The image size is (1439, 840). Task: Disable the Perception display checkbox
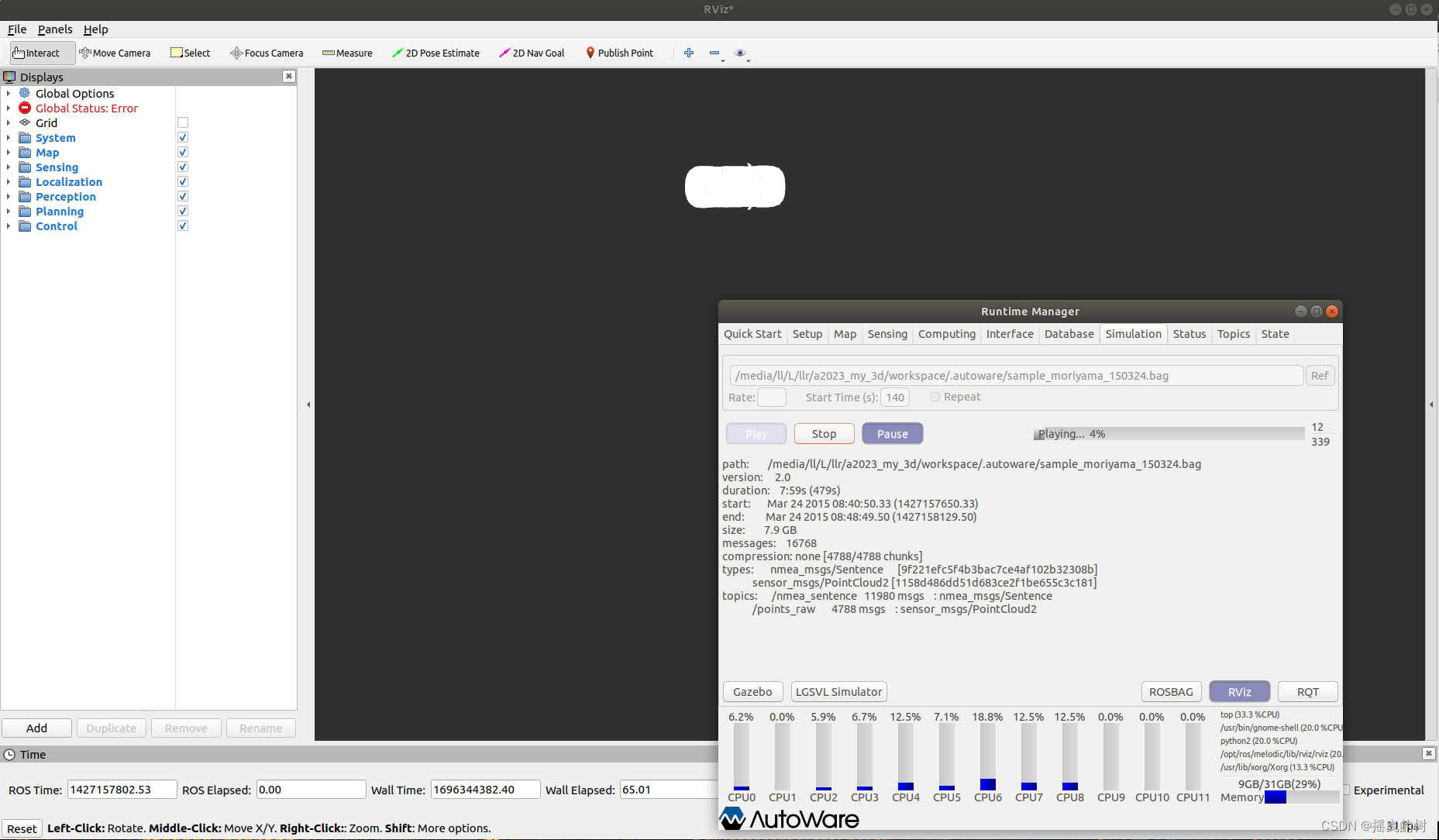182,196
